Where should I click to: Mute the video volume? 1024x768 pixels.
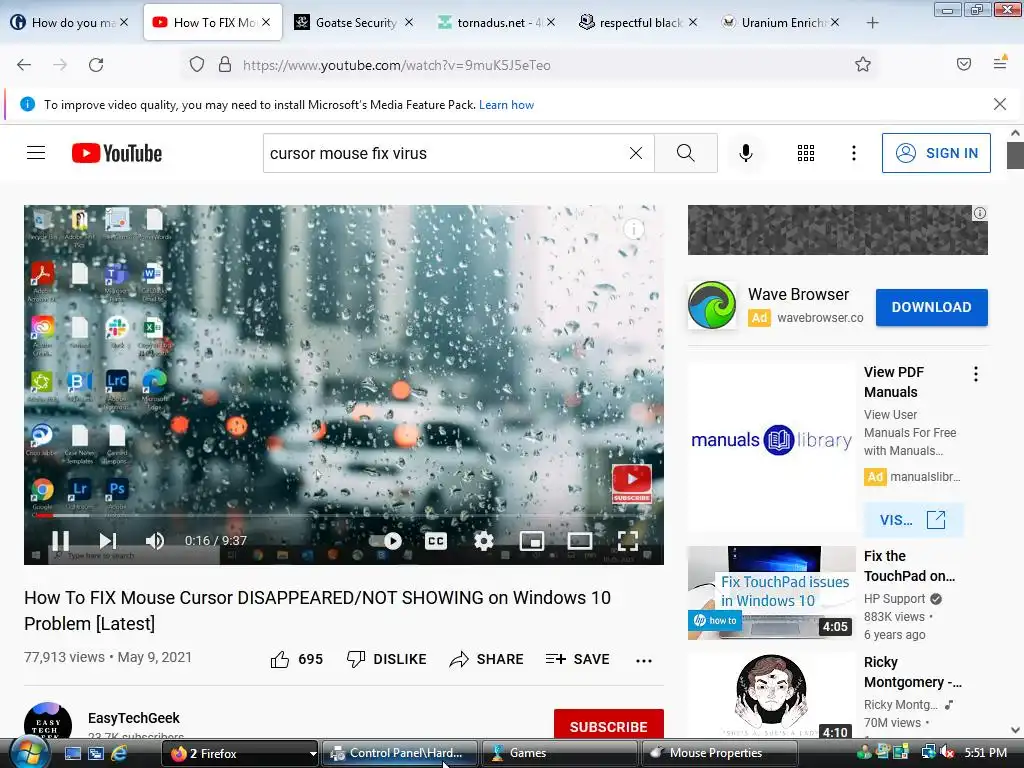click(155, 541)
